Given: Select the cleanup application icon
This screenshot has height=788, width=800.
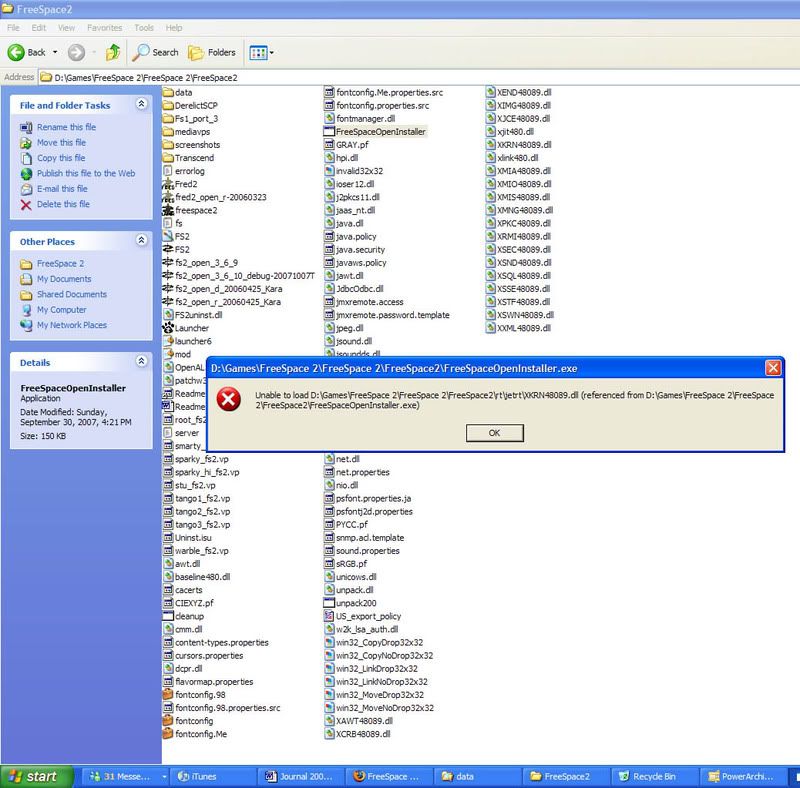Looking at the screenshot, I should pyautogui.click(x=168, y=616).
